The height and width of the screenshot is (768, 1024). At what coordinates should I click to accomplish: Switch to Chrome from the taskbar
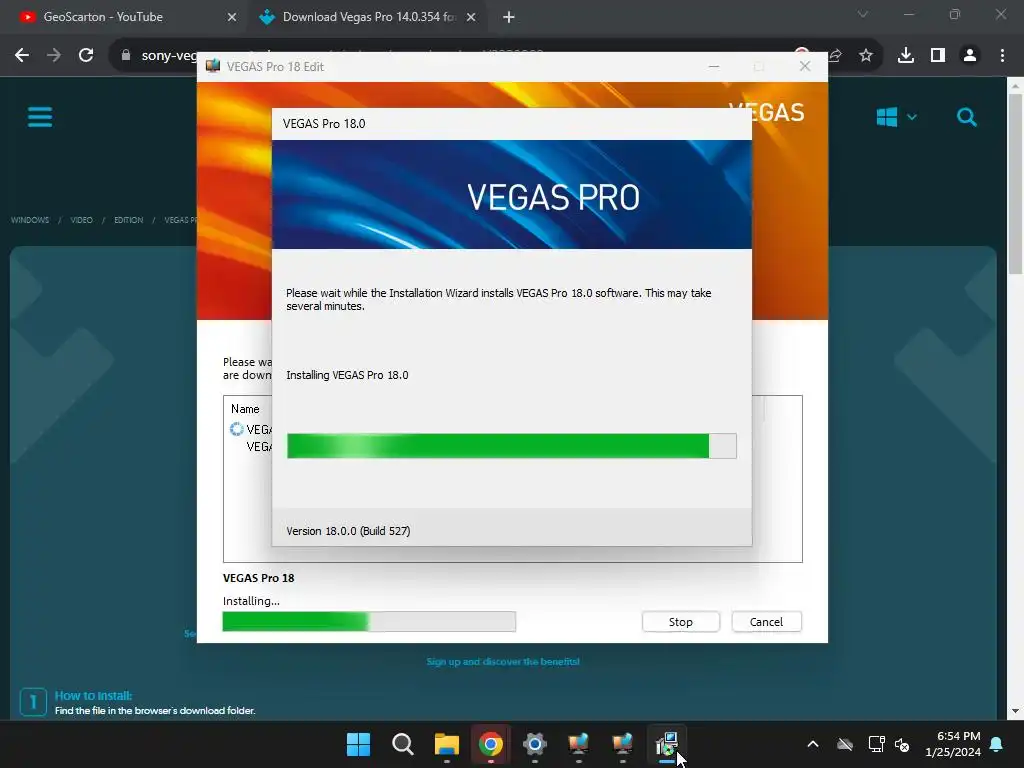[490, 744]
